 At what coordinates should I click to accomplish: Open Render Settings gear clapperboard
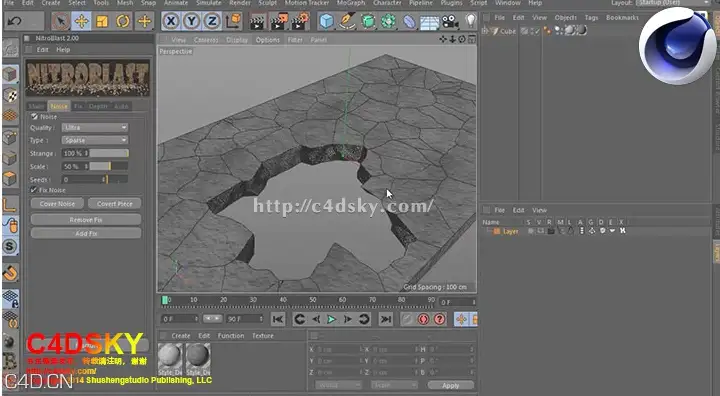[300, 22]
